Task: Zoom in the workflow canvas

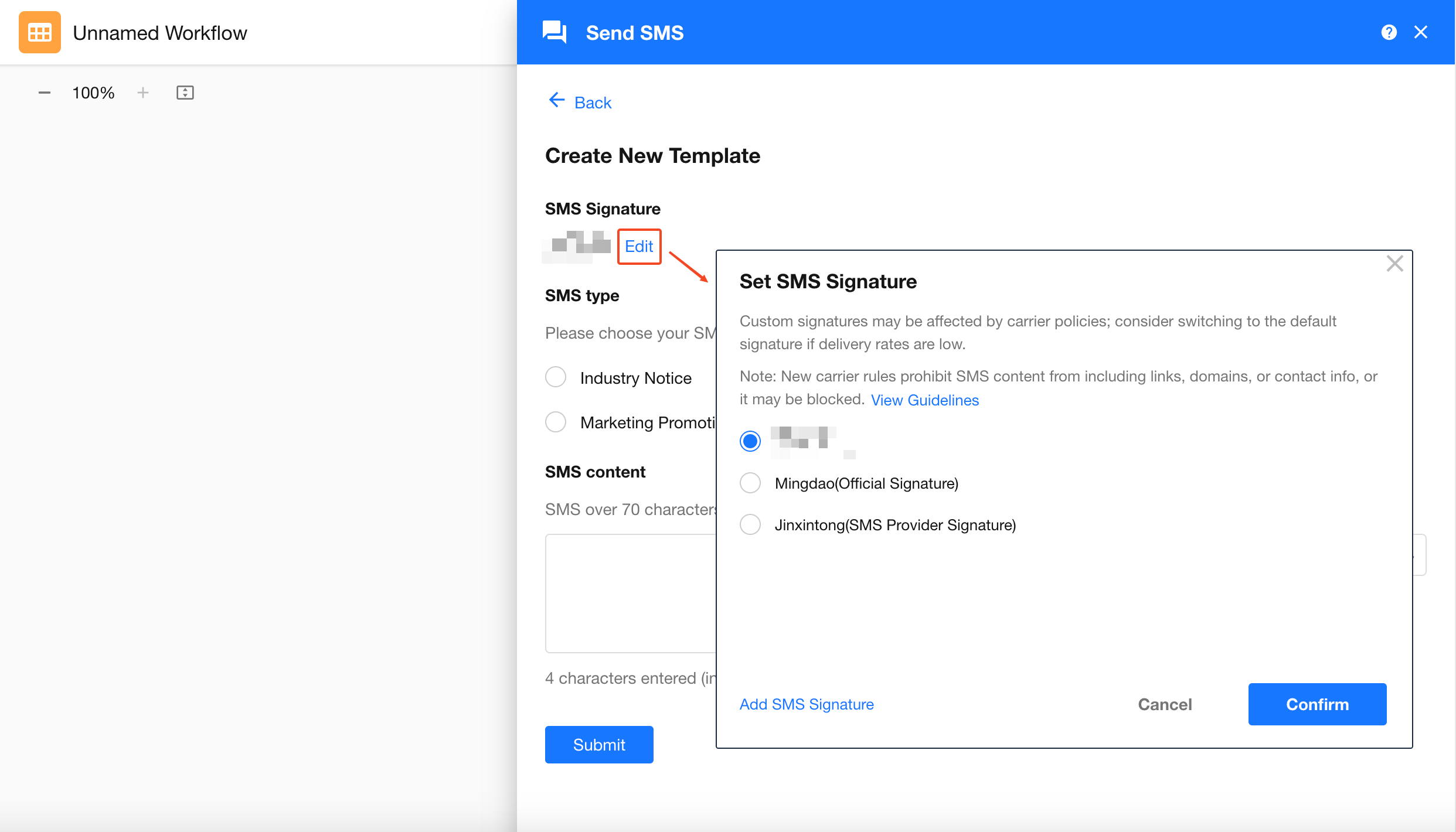Action: coord(143,93)
